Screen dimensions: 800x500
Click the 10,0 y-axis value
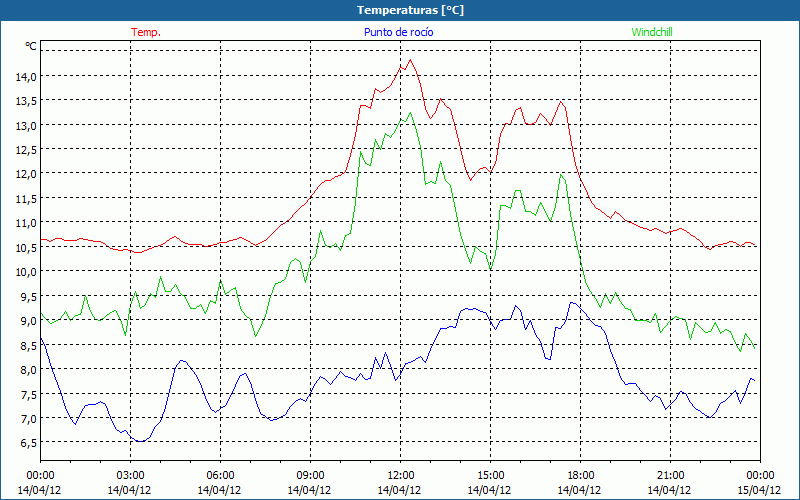coord(27,271)
